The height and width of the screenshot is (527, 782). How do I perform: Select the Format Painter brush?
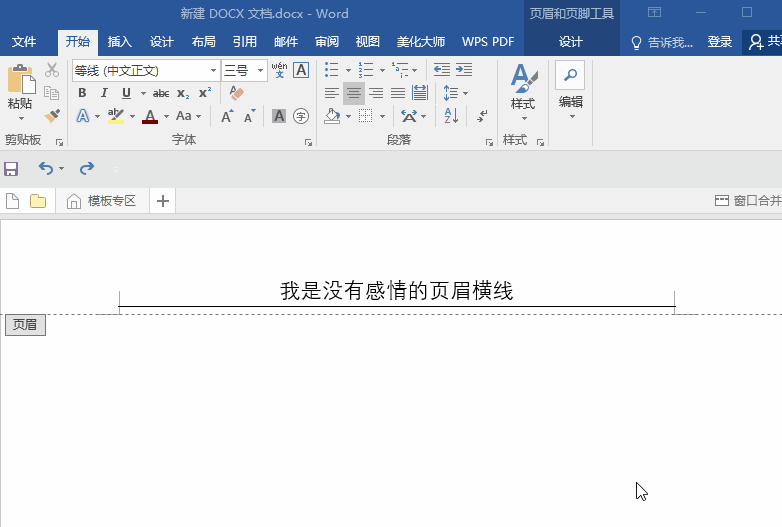coord(52,116)
